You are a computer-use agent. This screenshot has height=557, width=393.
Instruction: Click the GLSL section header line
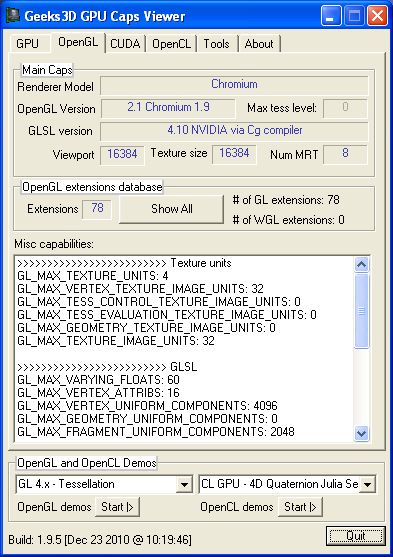pos(107,367)
